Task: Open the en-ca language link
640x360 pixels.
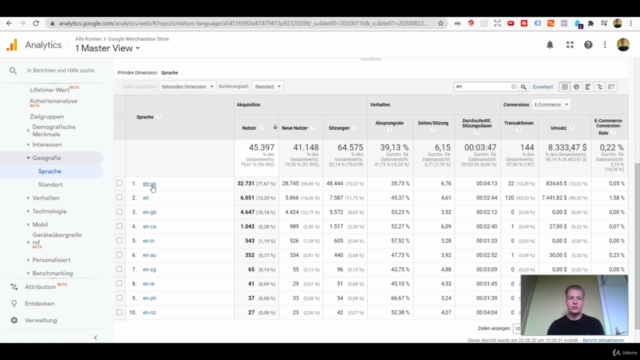Action: pos(149,227)
